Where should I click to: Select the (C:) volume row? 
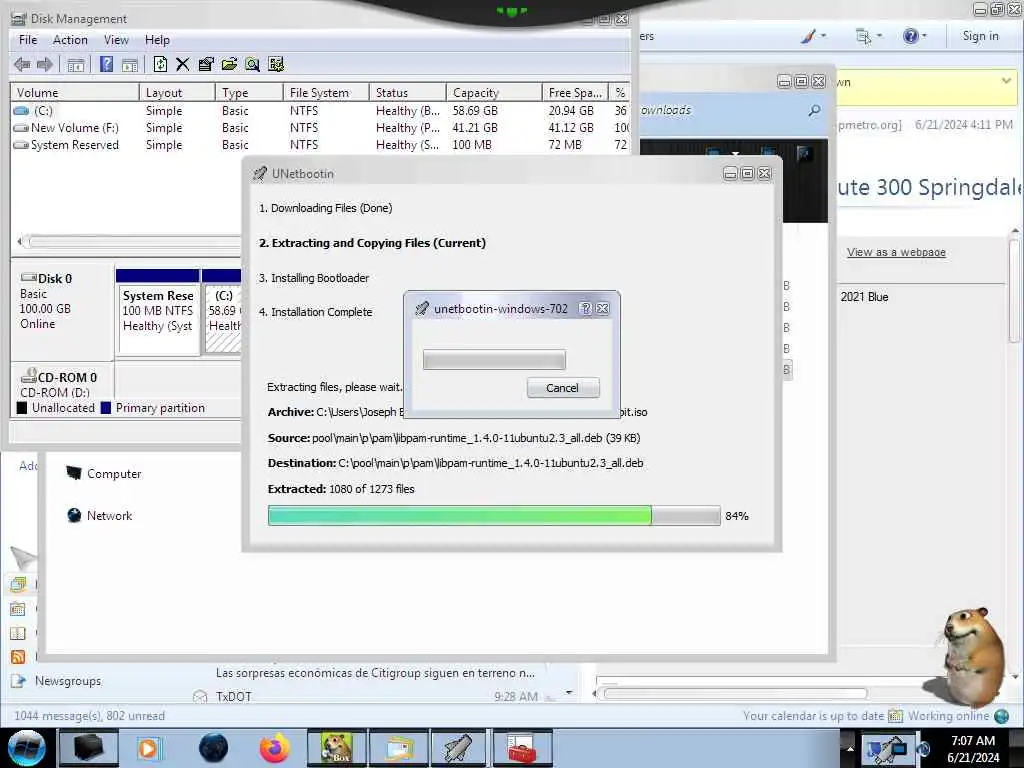(x=320, y=110)
